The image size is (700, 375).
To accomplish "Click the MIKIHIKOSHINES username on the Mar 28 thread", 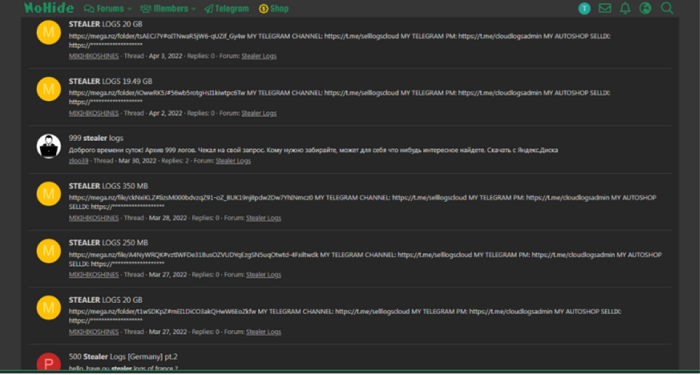I will 94,218.
